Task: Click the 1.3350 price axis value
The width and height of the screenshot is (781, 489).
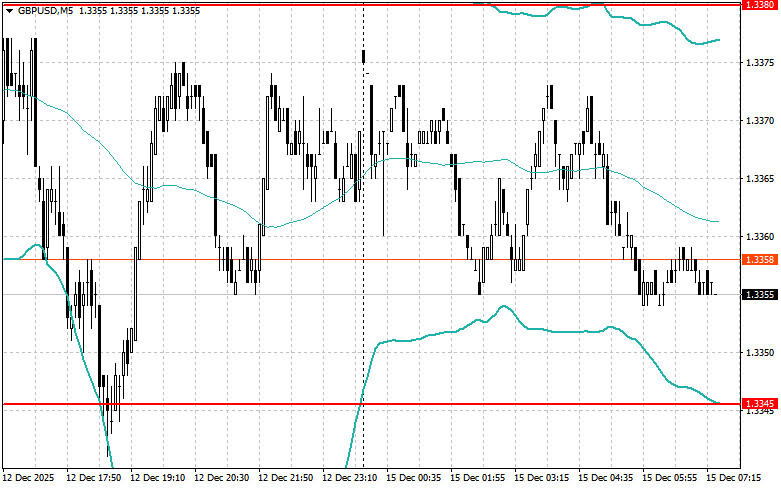Action: (760, 353)
